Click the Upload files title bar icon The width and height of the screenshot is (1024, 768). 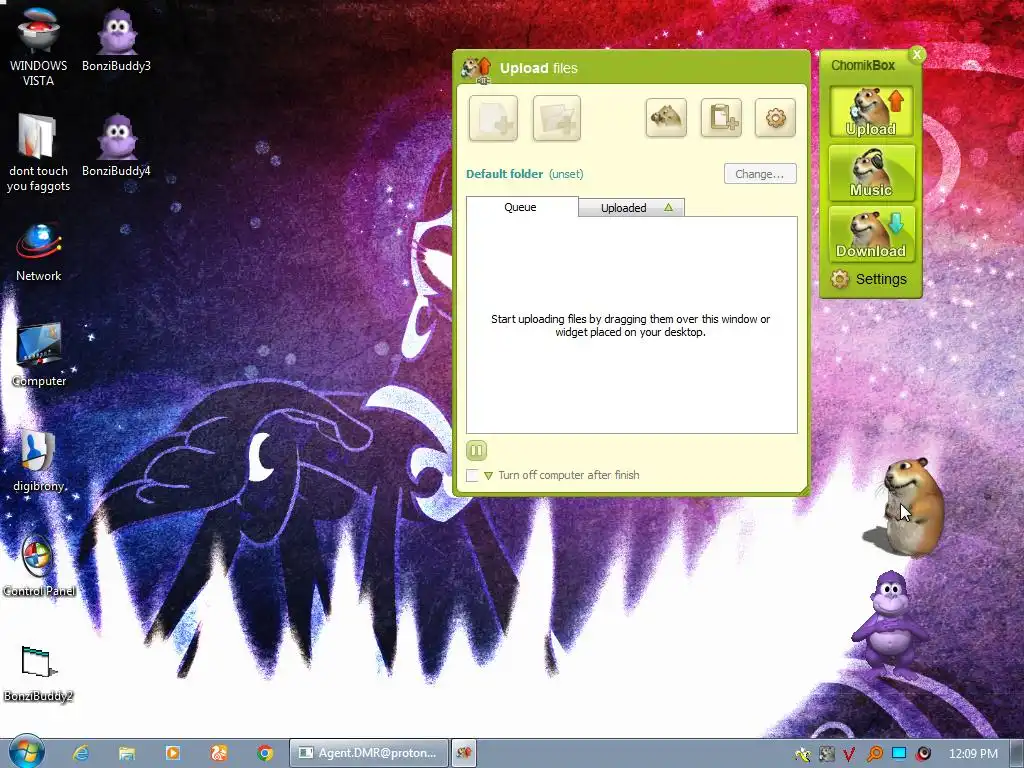pyautogui.click(x=476, y=69)
